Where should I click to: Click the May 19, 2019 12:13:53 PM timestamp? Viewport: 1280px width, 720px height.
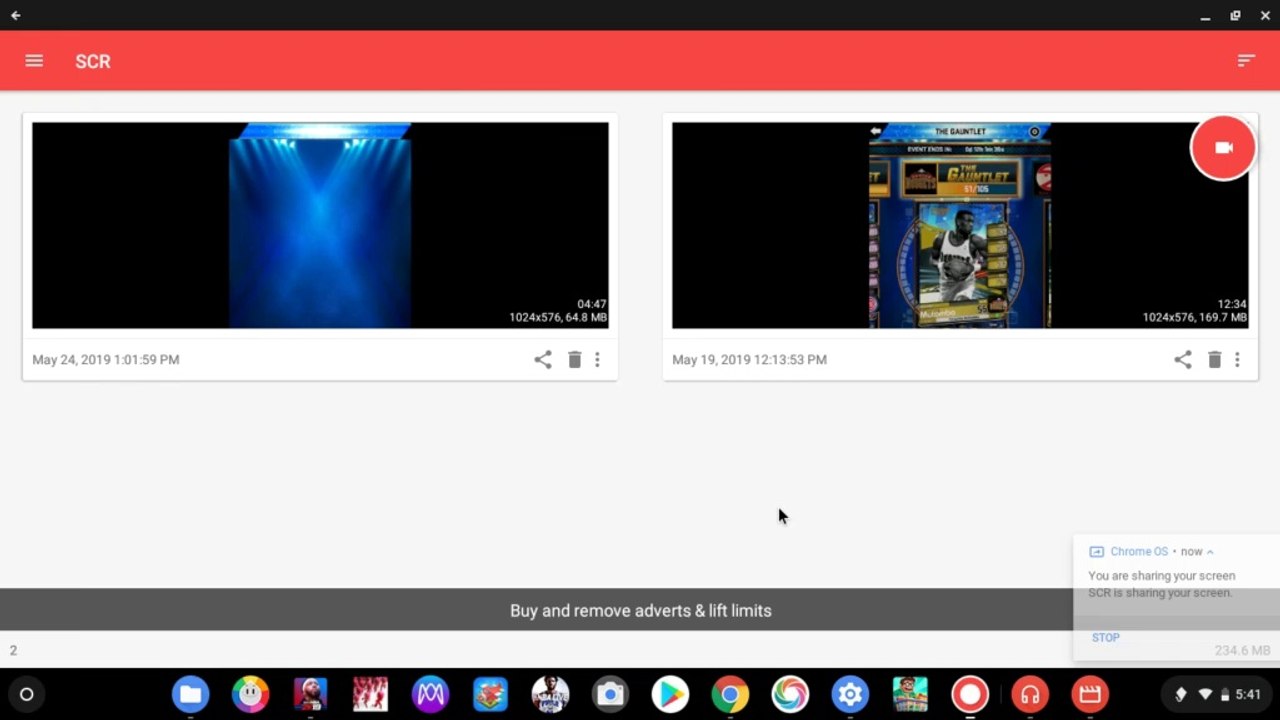coord(750,360)
